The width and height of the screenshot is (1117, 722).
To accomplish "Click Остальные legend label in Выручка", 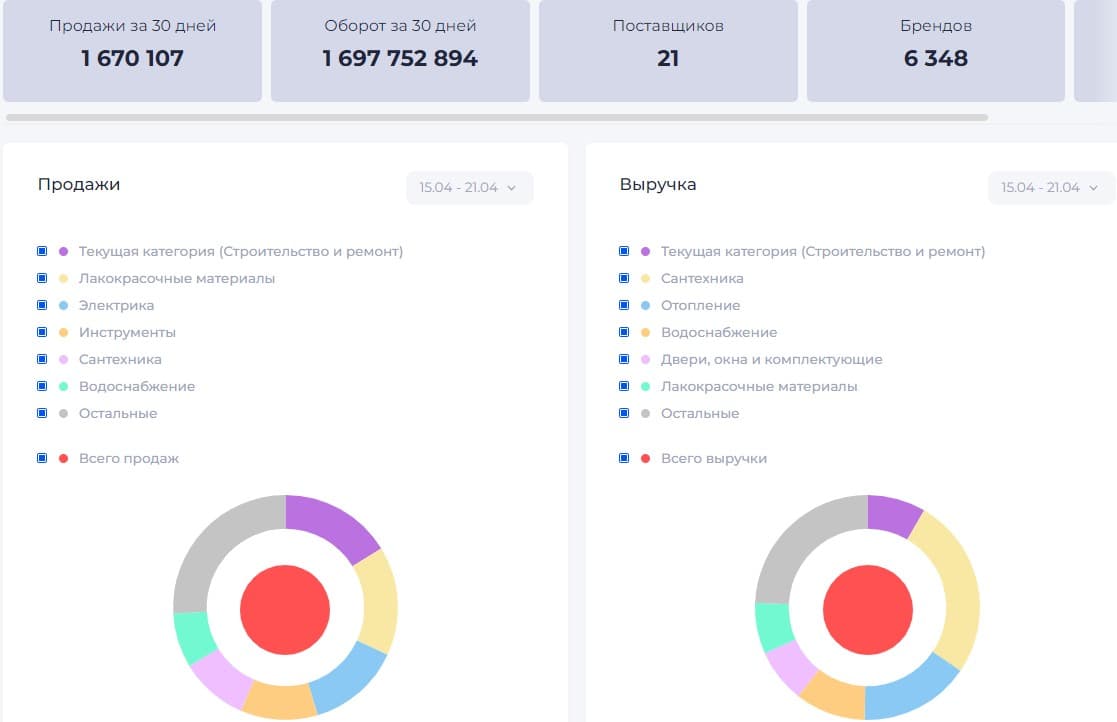I will point(700,414).
